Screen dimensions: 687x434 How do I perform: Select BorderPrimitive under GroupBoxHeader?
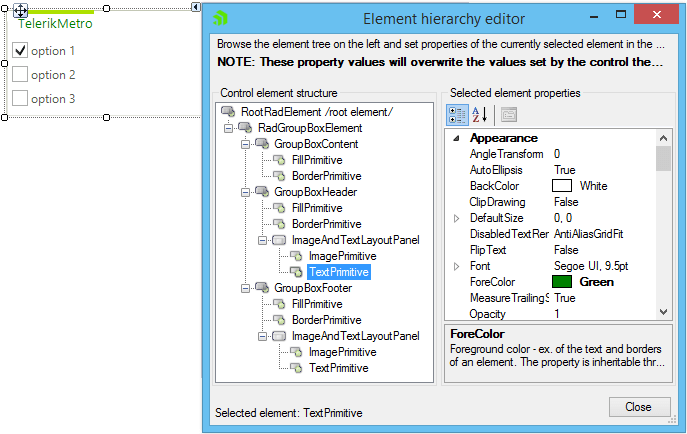point(326,224)
